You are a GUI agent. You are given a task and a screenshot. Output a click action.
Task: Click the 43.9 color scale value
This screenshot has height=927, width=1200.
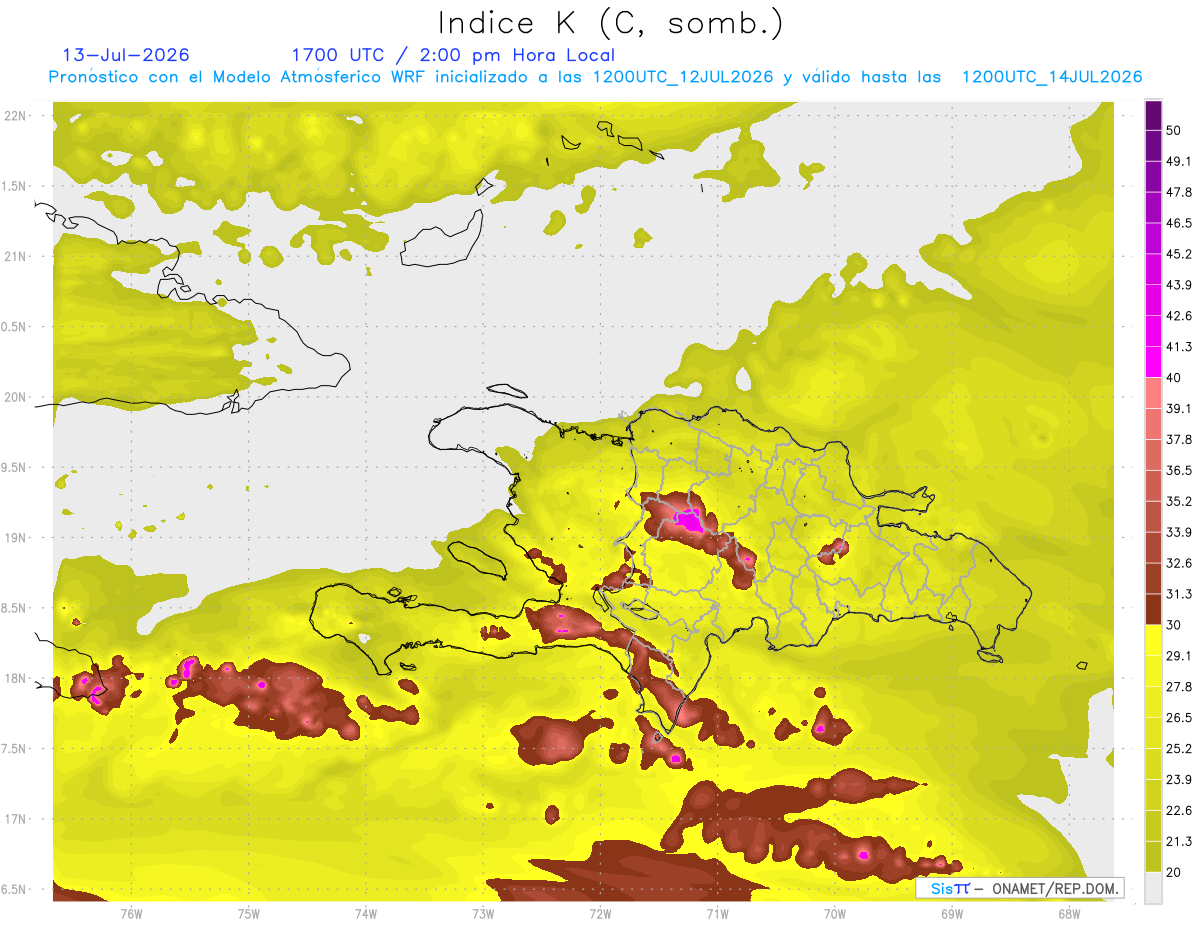coord(1179,285)
